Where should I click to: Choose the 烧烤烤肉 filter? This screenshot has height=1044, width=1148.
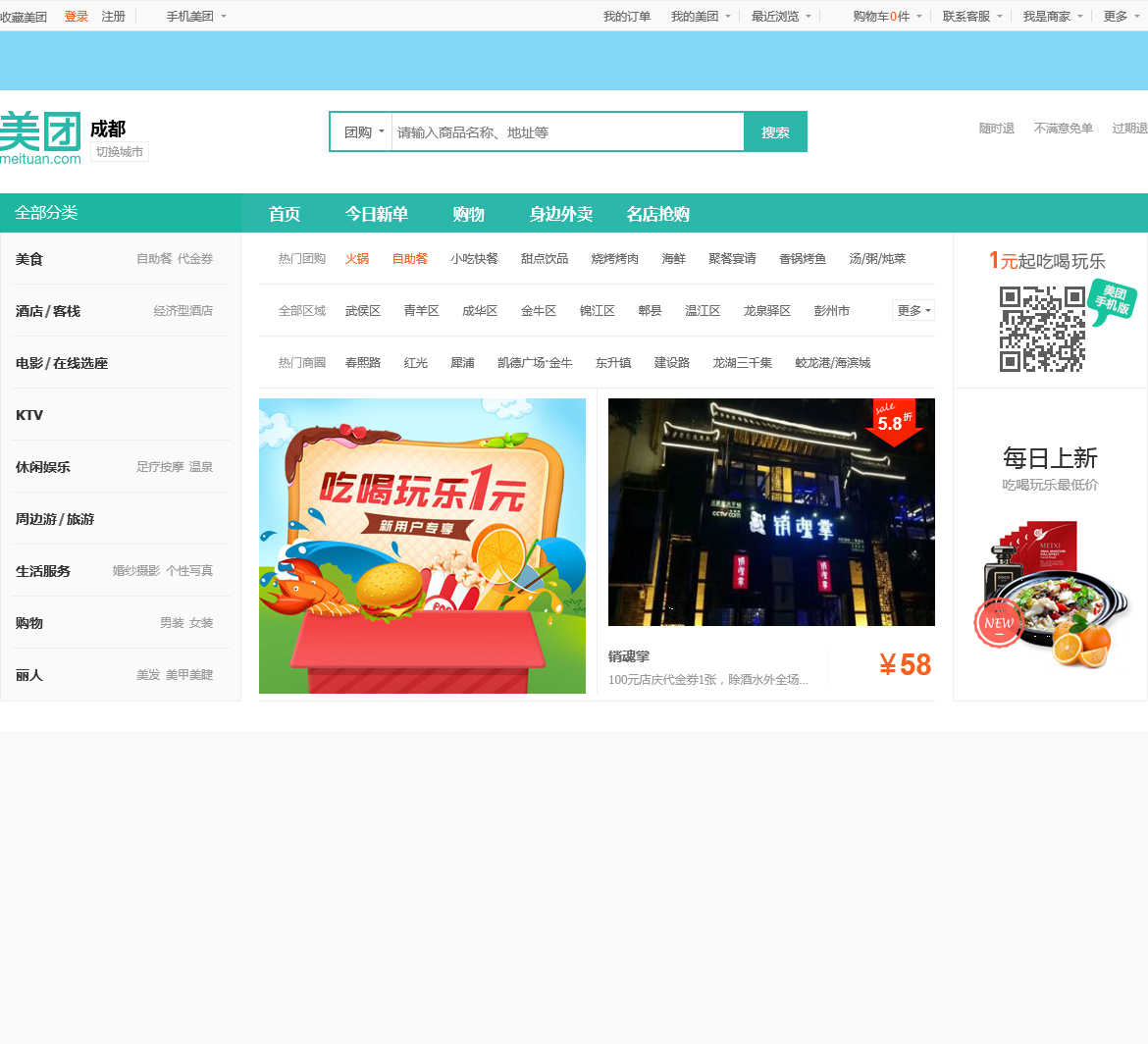pyautogui.click(x=615, y=258)
